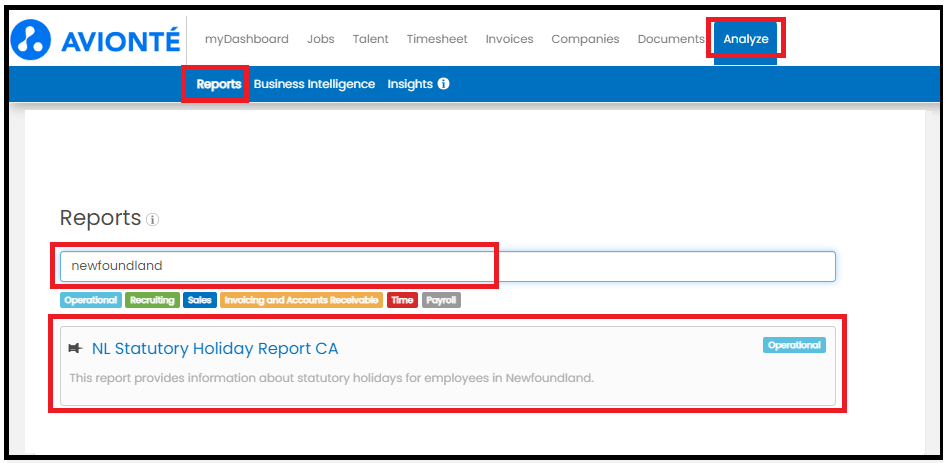The height and width of the screenshot is (463, 950).
Task: Toggle the gray Payroll filter tag
Action: [x=441, y=300]
